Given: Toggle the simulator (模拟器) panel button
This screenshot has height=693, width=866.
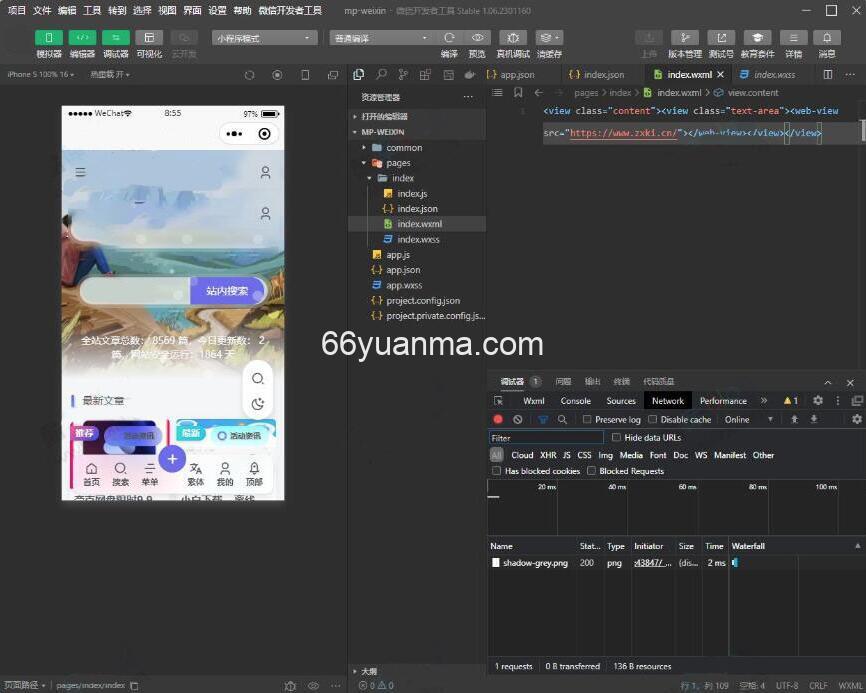Looking at the screenshot, I should click(49, 38).
